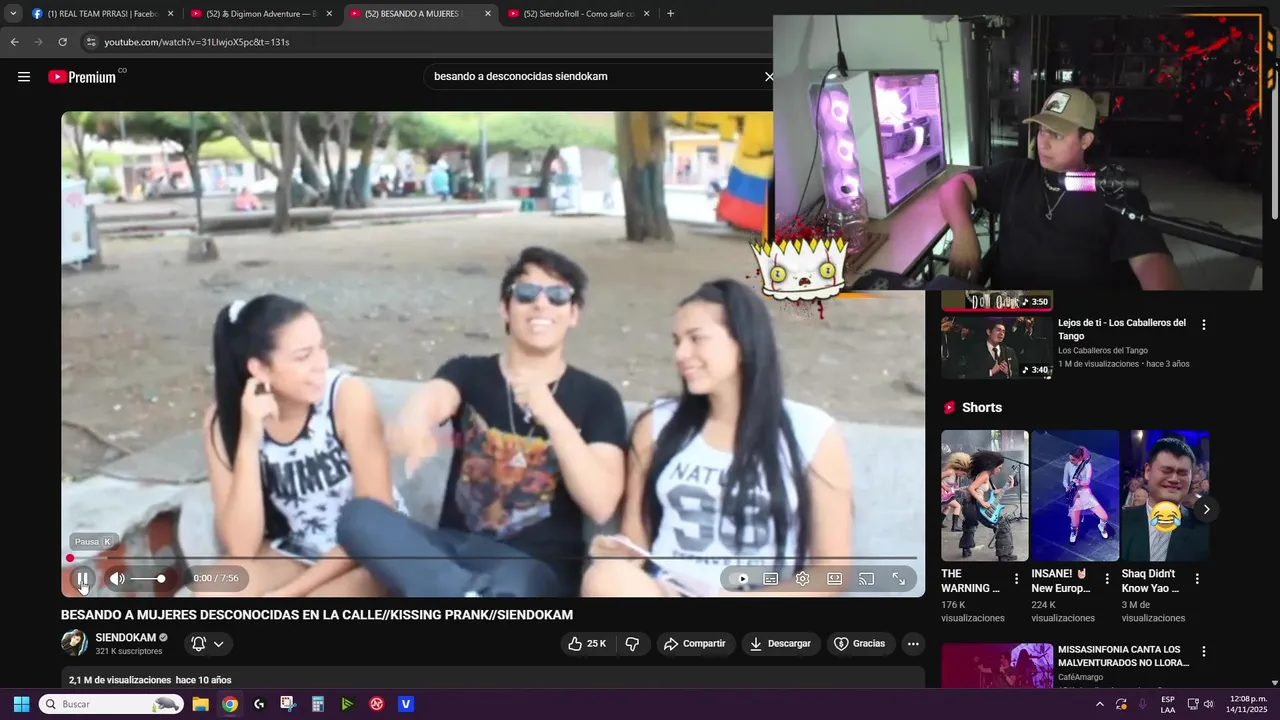Open the tab search dropdown arrow
This screenshot has width=1280, height=720.
13,14
